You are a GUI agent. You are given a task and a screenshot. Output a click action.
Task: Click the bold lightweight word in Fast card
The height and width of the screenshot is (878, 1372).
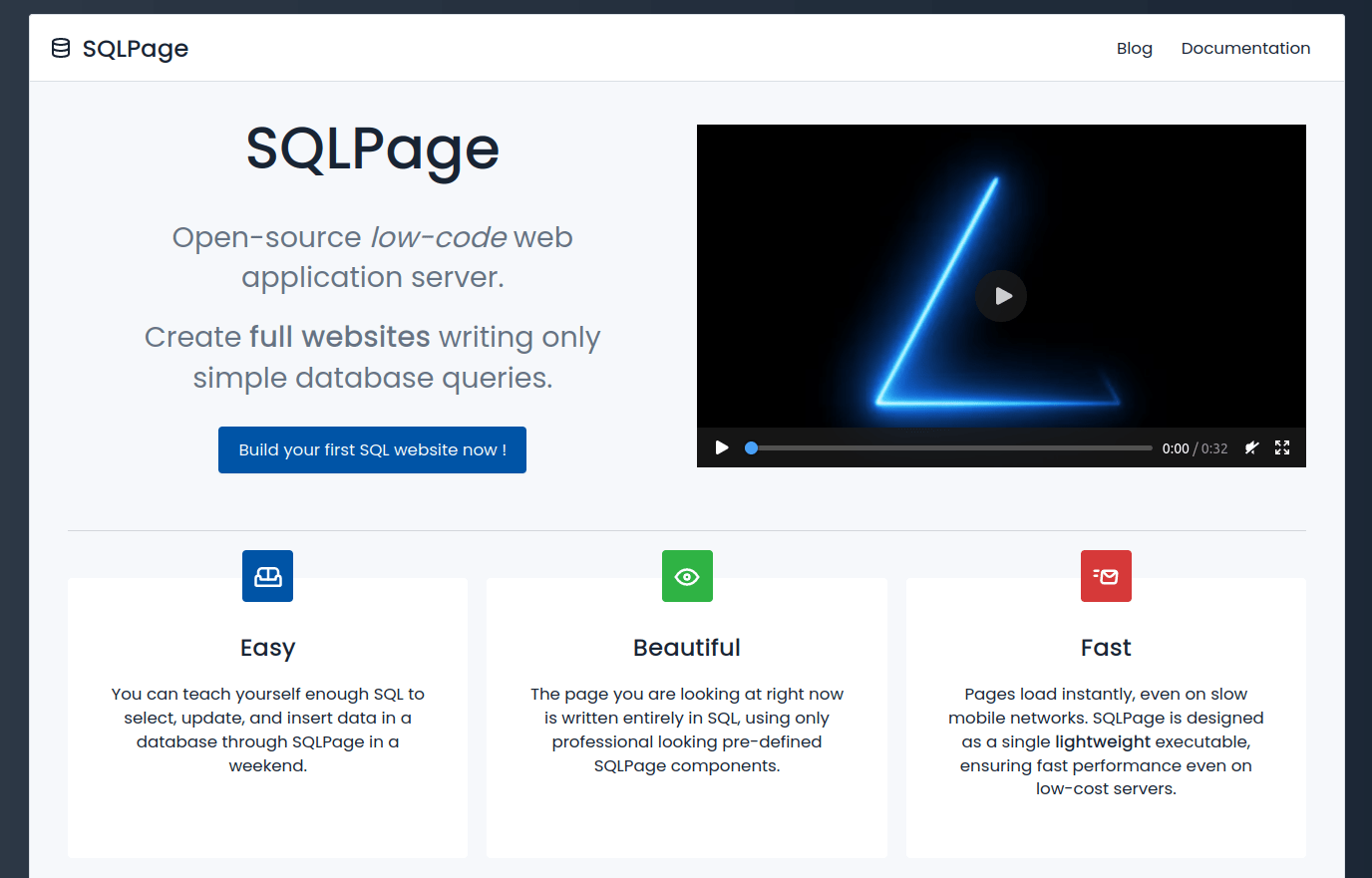coord(1103,741)
